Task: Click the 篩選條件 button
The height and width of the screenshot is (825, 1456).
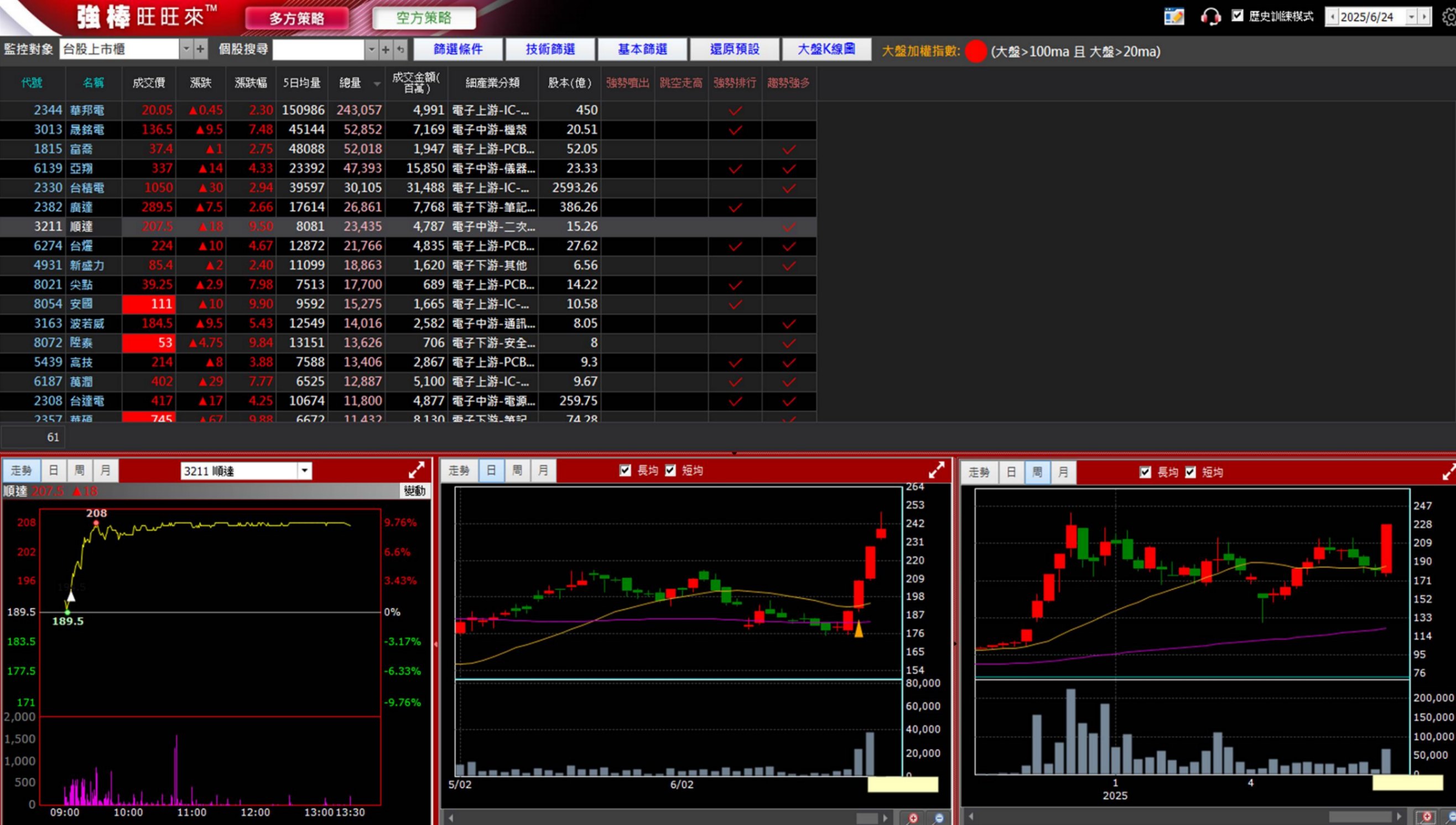Action: pyautogui.click(x=457, y=49)
